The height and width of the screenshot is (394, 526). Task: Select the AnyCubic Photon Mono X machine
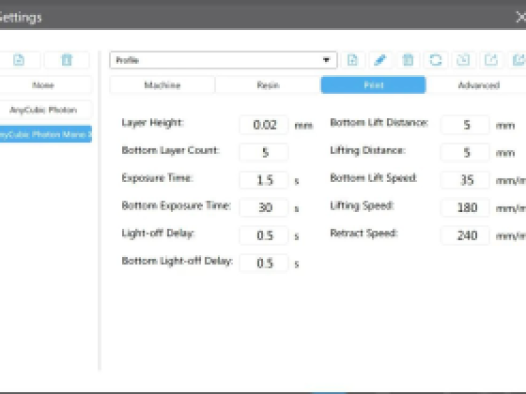click(45, 134)
